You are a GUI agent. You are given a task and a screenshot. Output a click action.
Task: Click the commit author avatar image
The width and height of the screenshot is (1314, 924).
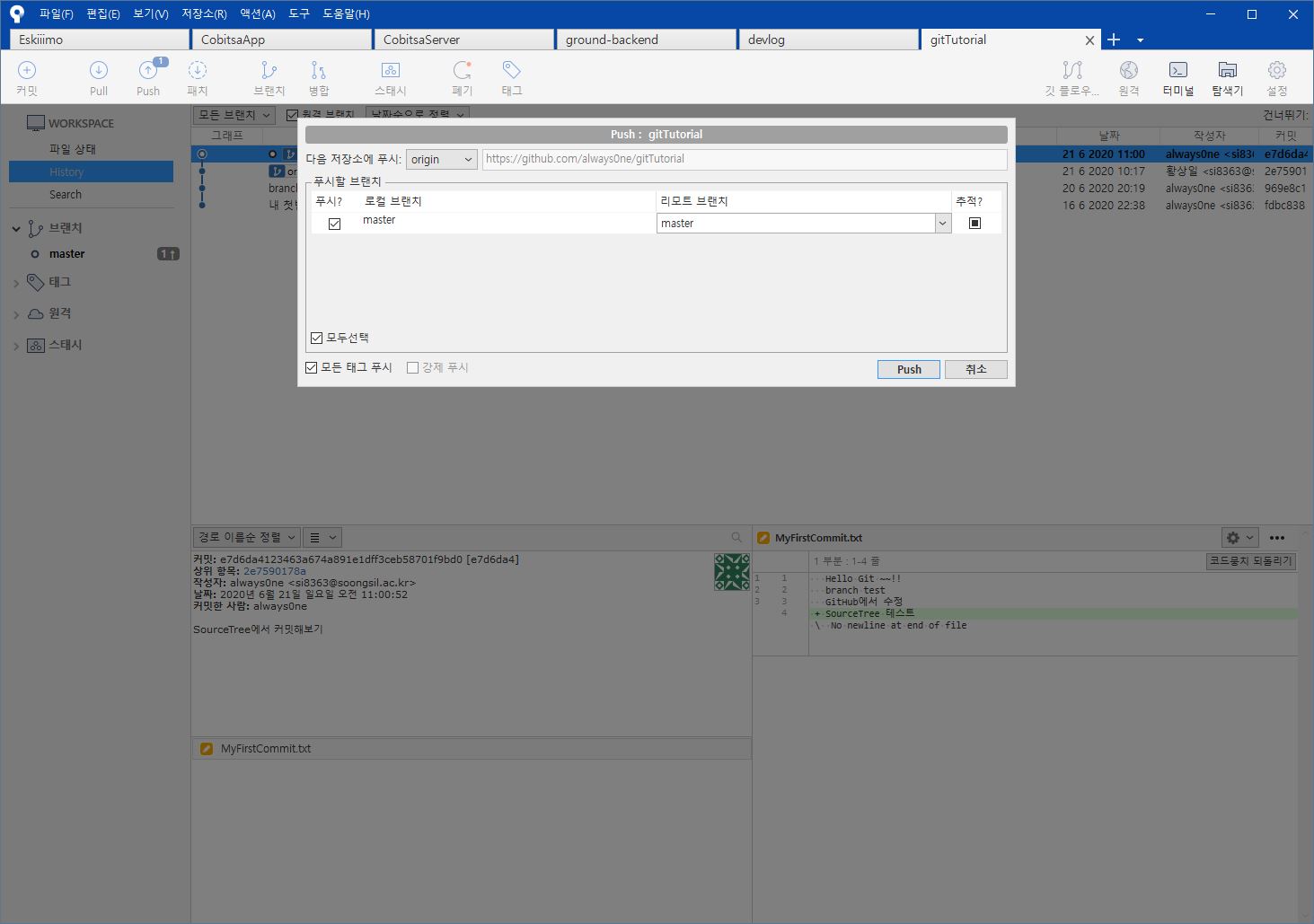coord(732,572)
